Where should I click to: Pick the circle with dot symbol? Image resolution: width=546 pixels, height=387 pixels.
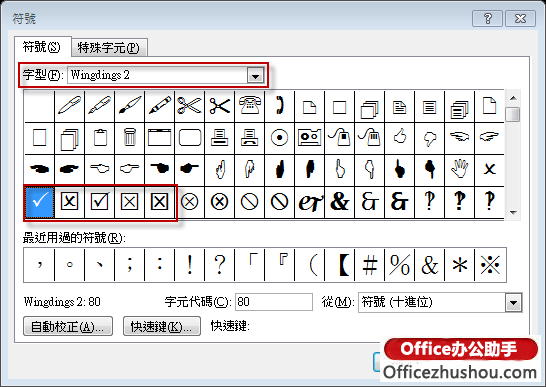279,138
